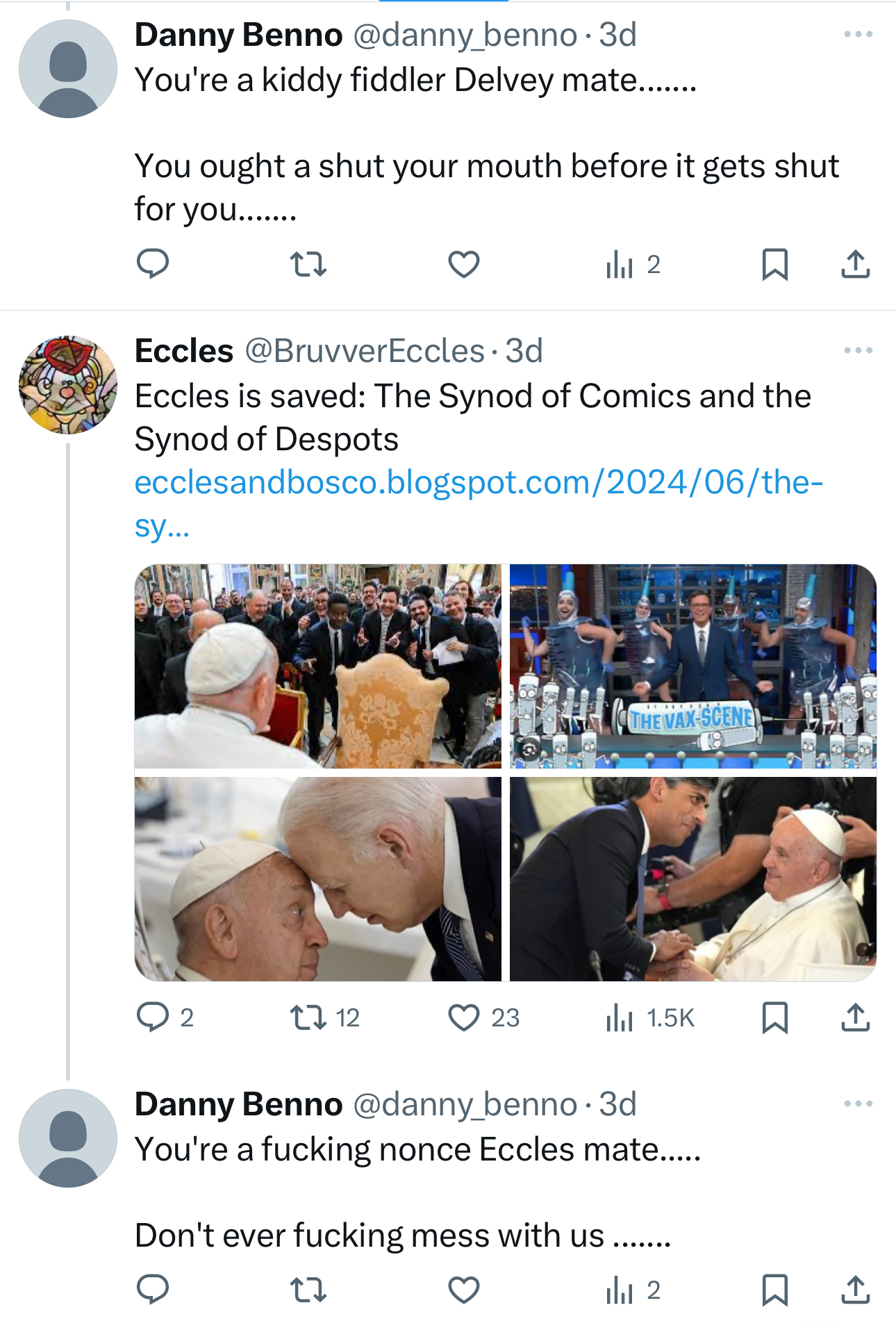The width and height of the screenshot is (896, 1328).
Task: Open the photo of comedians facing the pope
Action: [x=317, y=666]
